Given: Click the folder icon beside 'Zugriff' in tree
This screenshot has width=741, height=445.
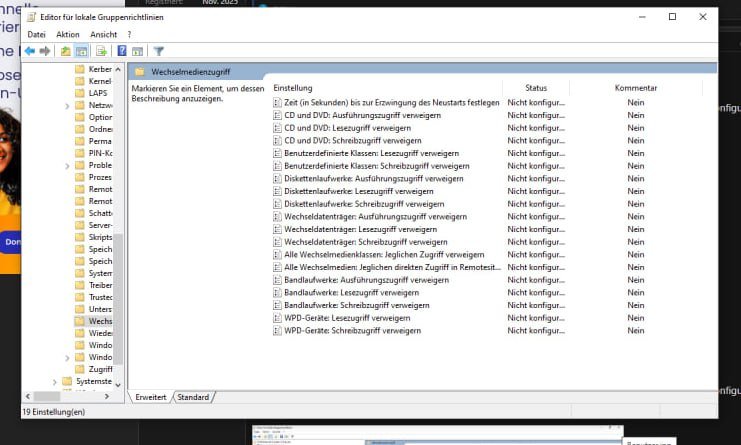Looking at the screenshot, I should click(80, 369).
